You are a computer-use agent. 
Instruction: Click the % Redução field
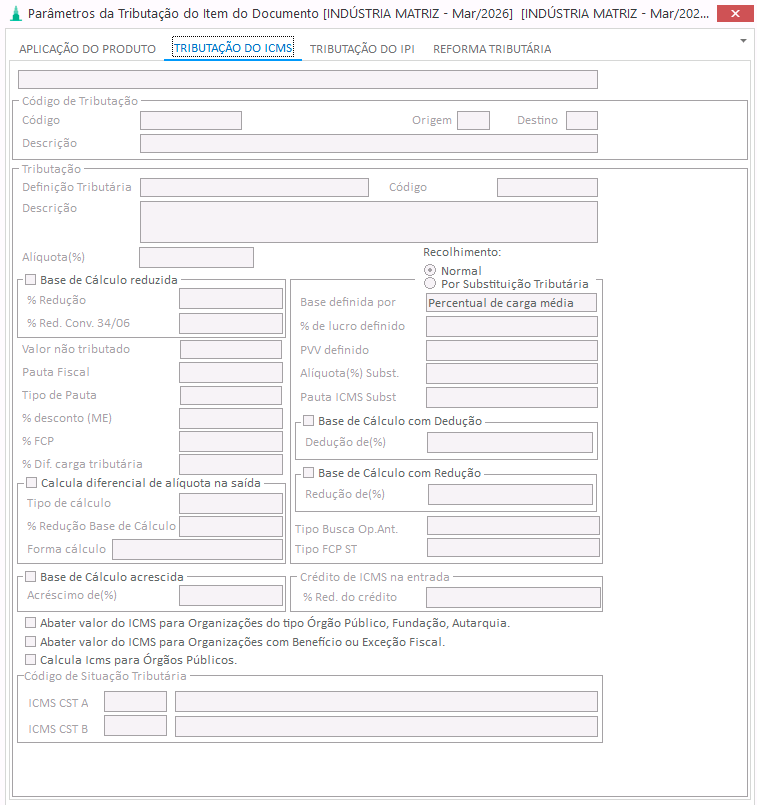click(x=231, y=299)
